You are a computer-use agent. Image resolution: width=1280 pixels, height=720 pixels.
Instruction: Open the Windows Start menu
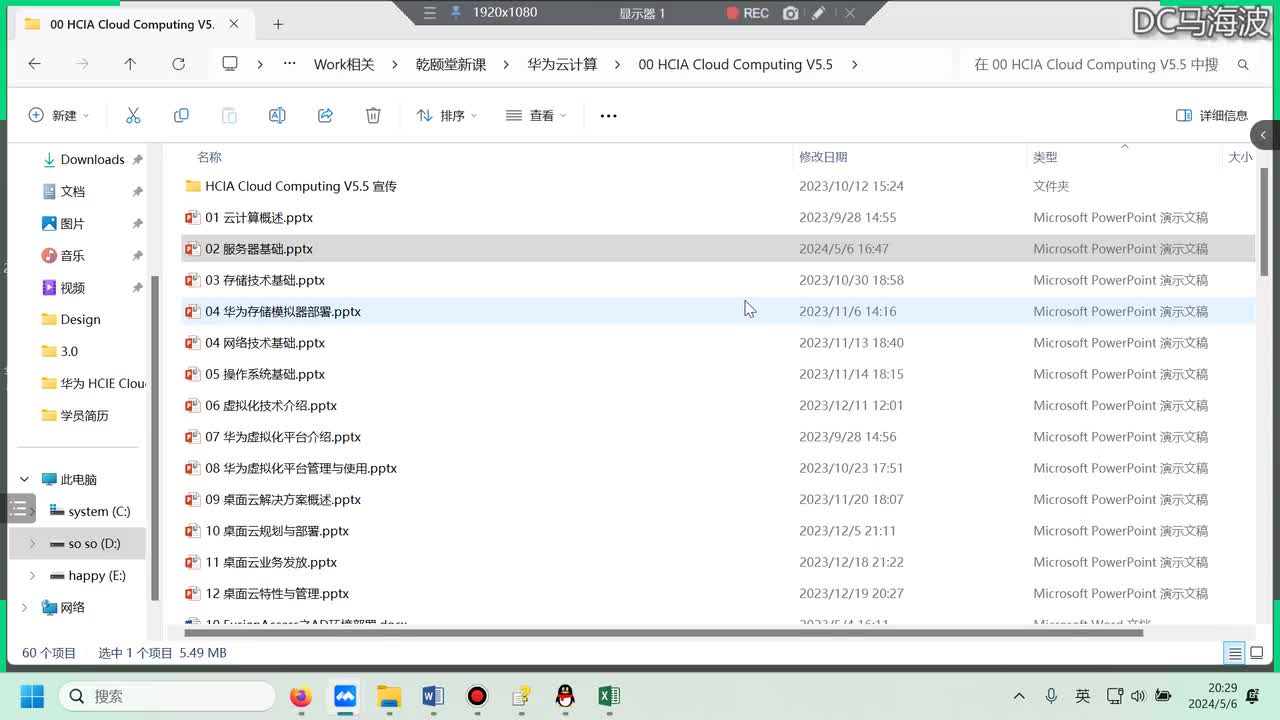(x=33, y=696)
